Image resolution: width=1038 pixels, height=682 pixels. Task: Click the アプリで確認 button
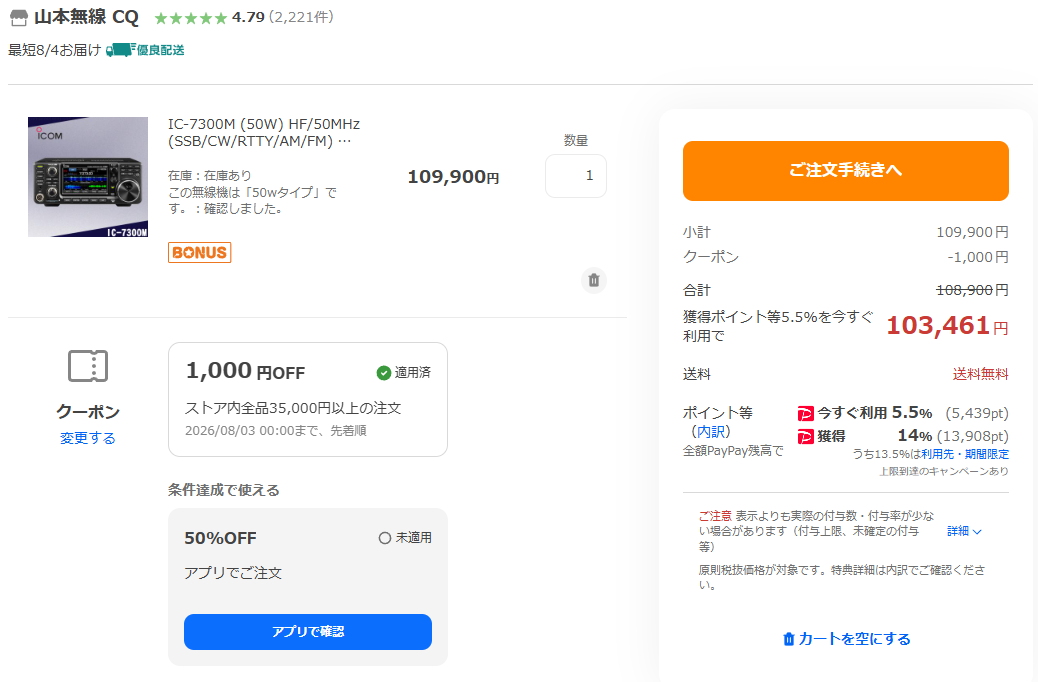pos(308,632)
